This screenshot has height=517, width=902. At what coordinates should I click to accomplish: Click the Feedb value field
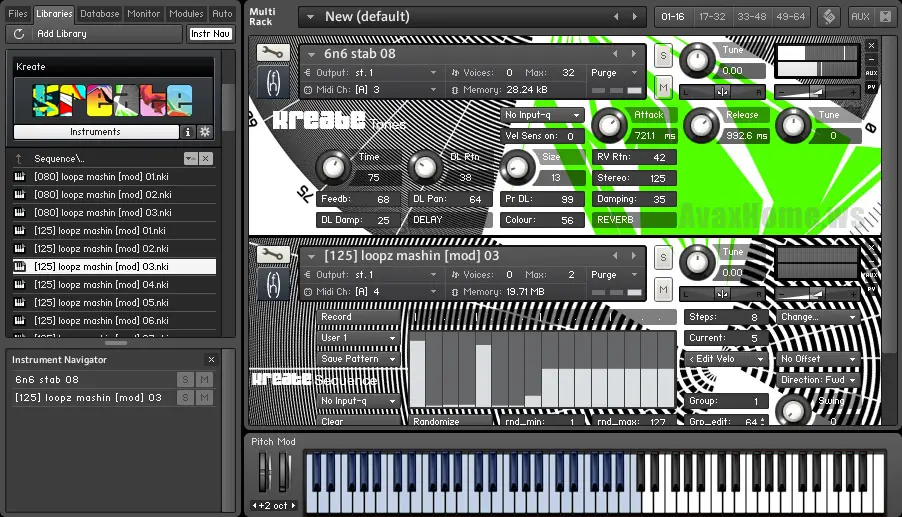[357, 199]
